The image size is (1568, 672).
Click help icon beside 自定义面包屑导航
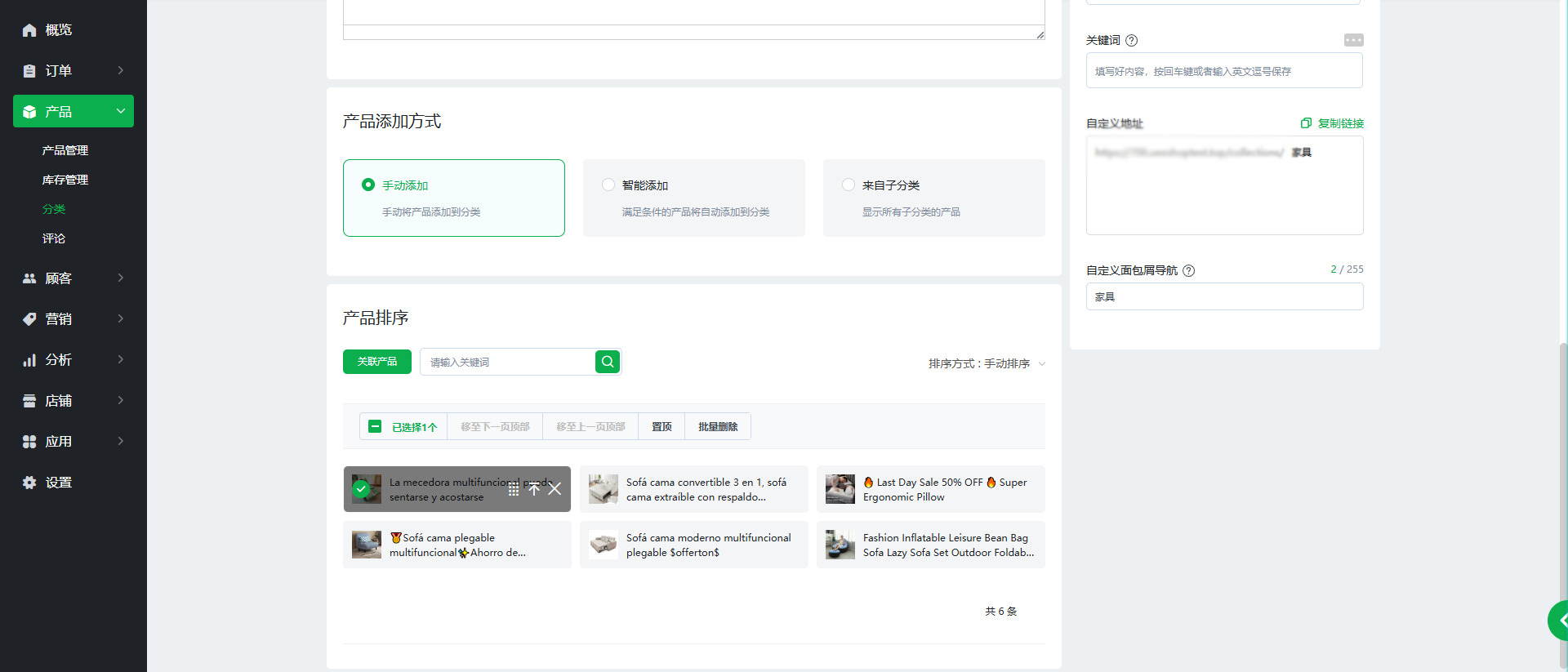coord(1189,271)
